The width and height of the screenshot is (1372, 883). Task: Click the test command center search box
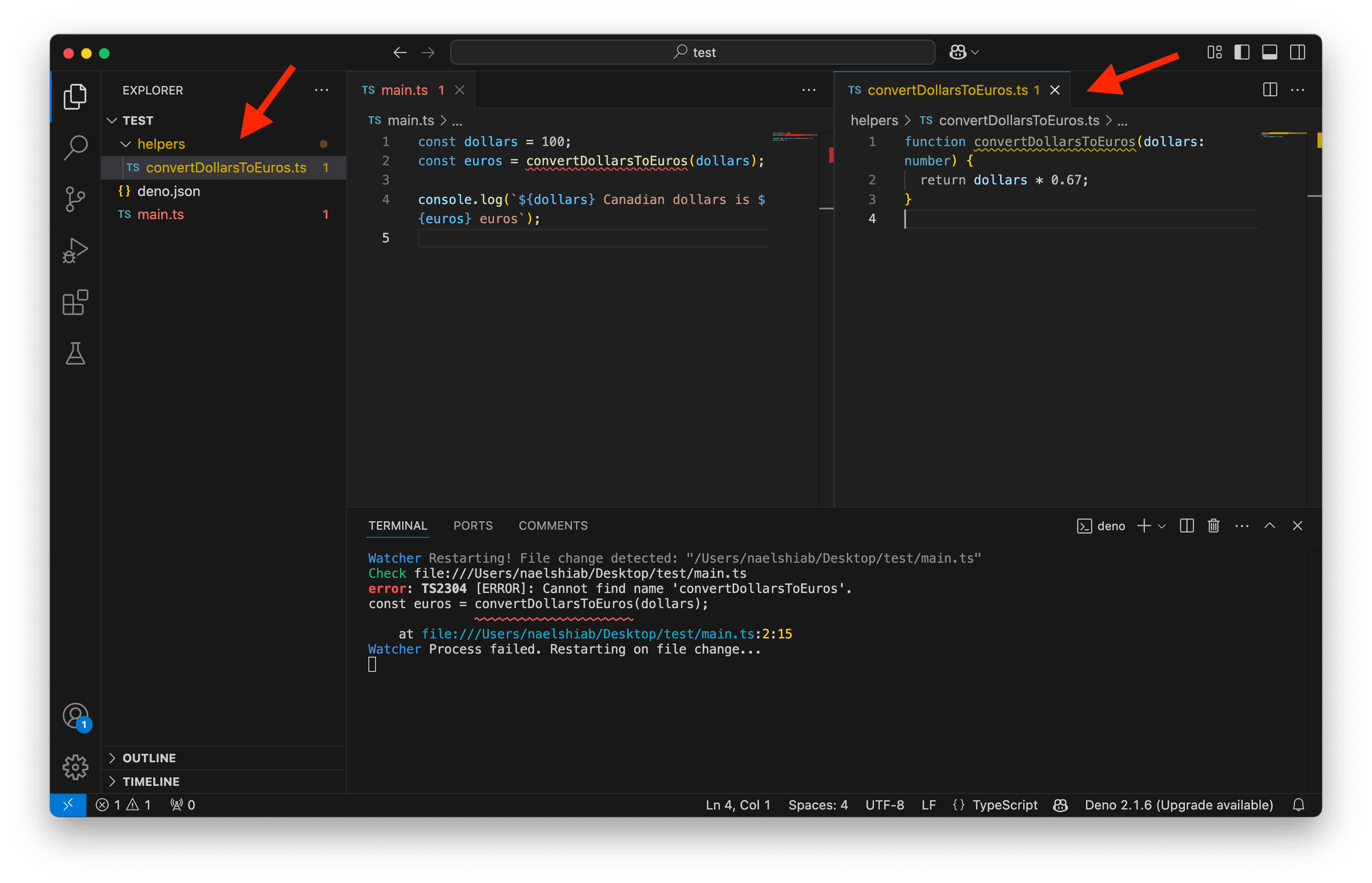point(693,53)
